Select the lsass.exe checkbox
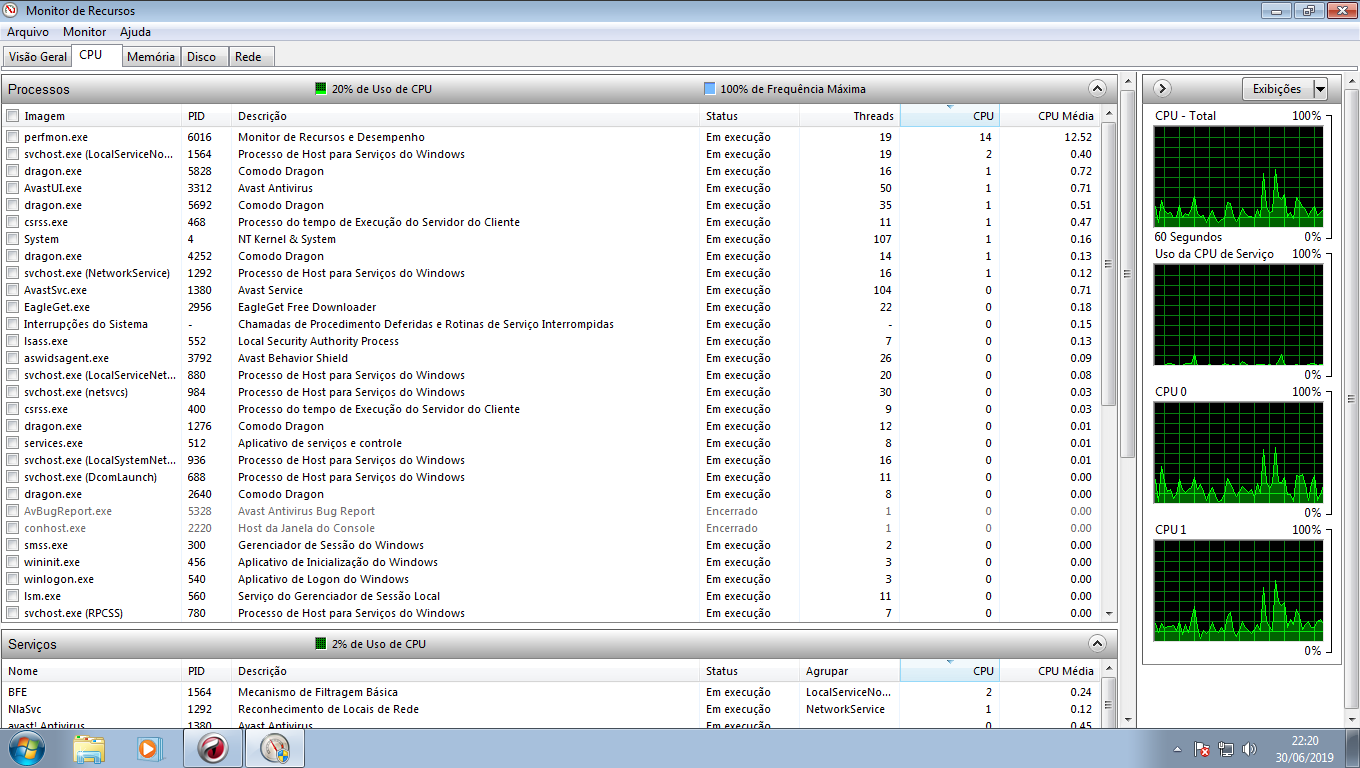Image resolution: width=1360 pixels, height=768 pixels. [x=12, y=341]
